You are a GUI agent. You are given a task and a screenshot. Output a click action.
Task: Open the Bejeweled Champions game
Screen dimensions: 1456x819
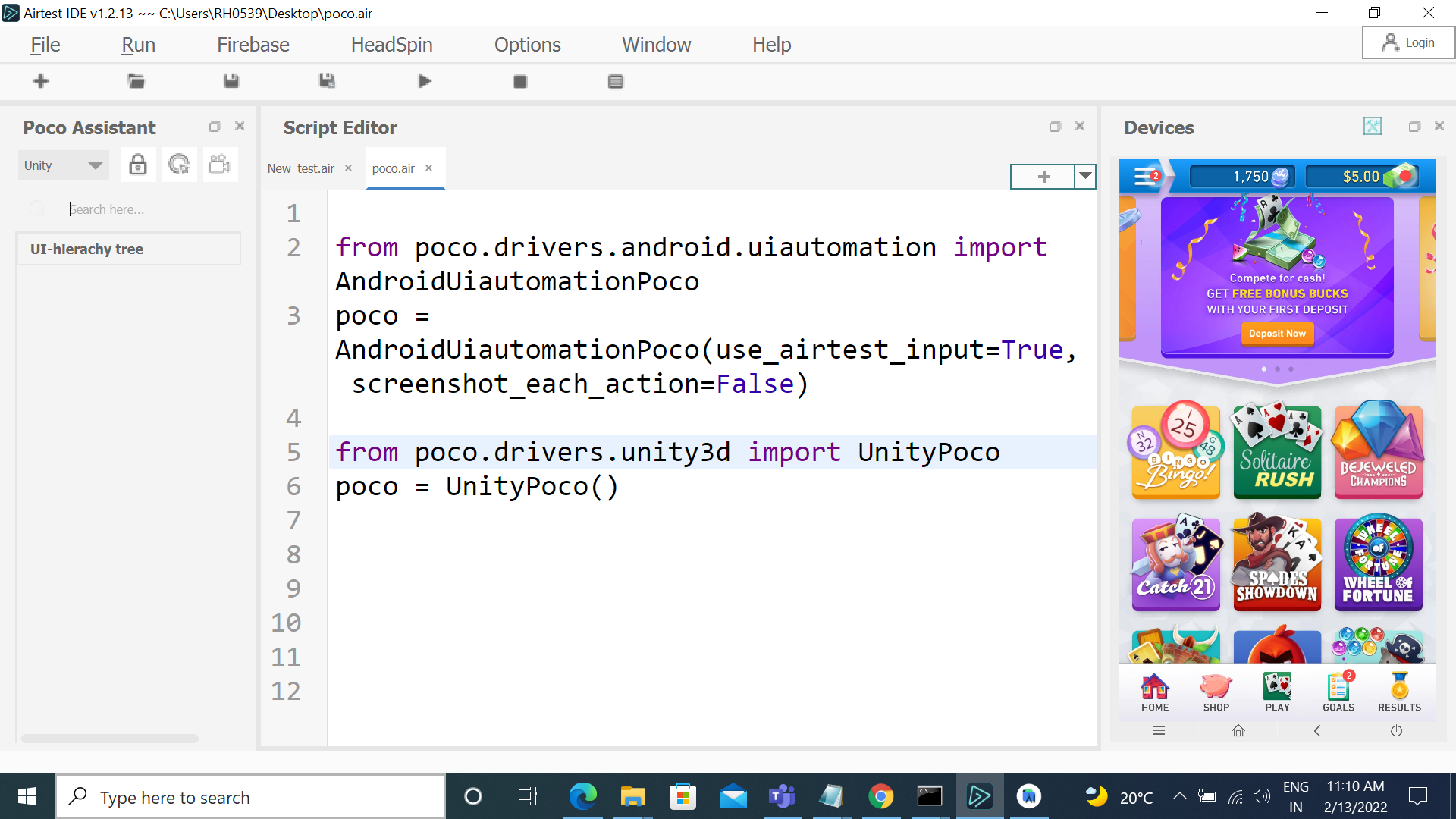[1378, 451]
